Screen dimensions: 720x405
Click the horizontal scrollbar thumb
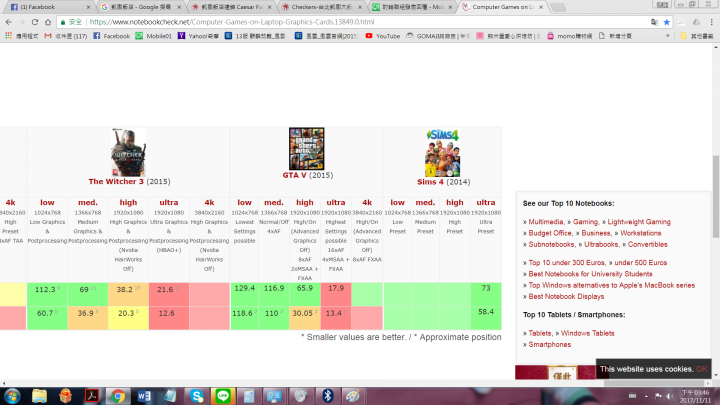pyautogui.click(x=654, y=383)
